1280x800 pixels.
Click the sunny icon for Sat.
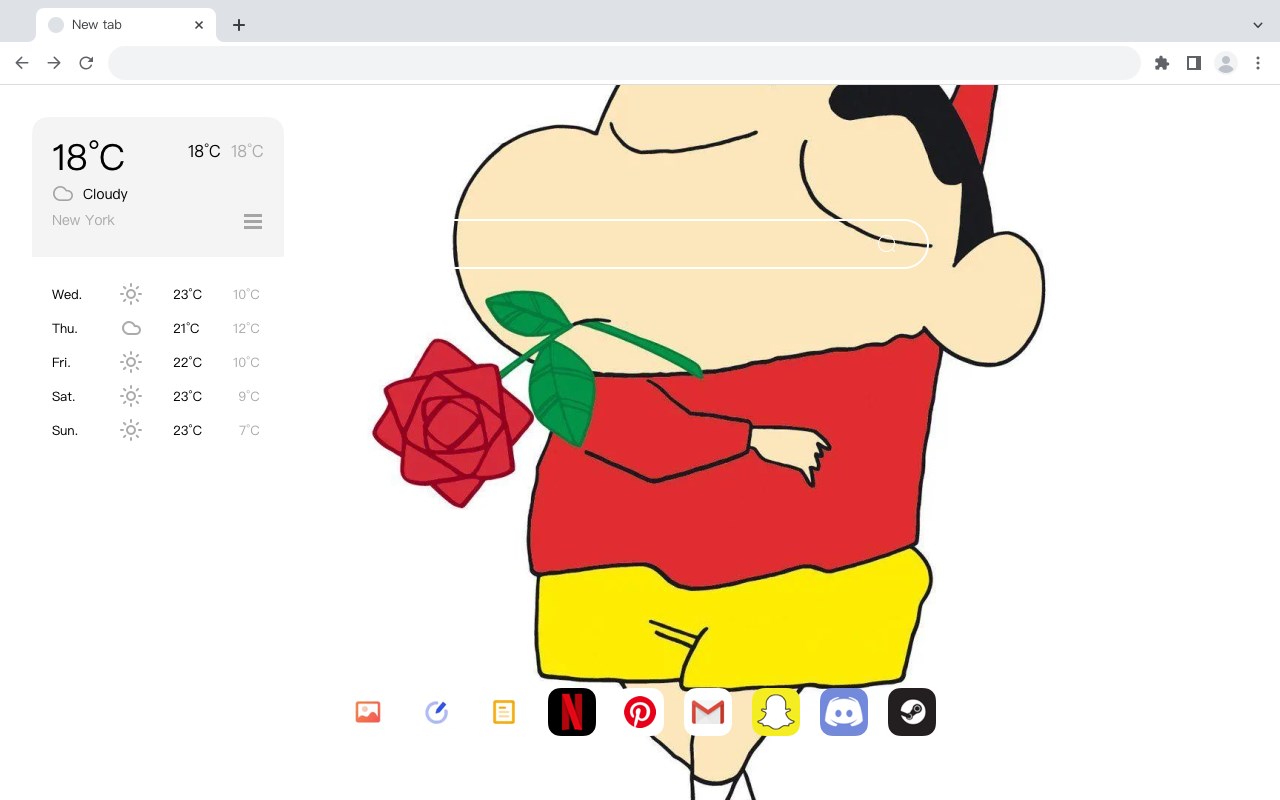131,396
